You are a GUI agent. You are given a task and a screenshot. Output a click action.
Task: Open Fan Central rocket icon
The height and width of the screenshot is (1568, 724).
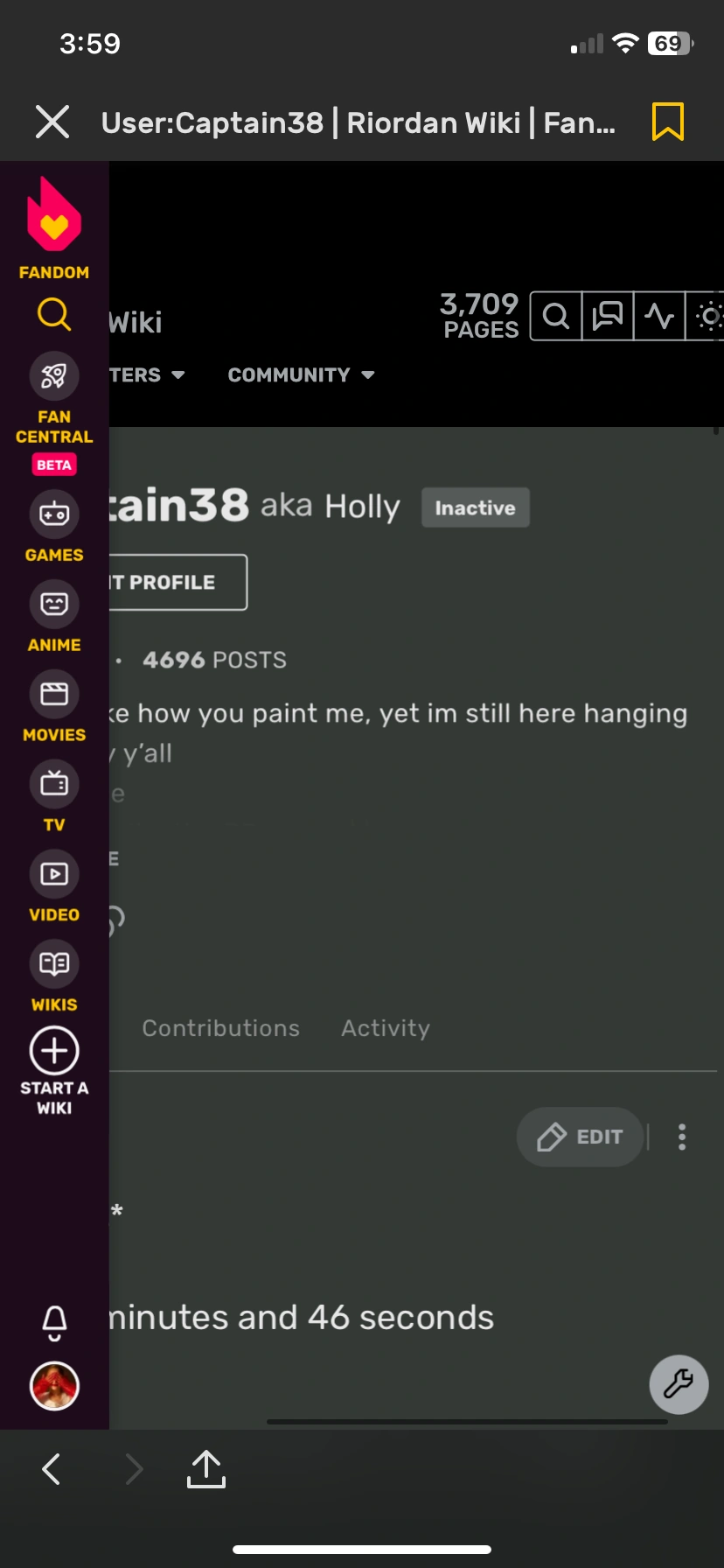click(54, 376)
